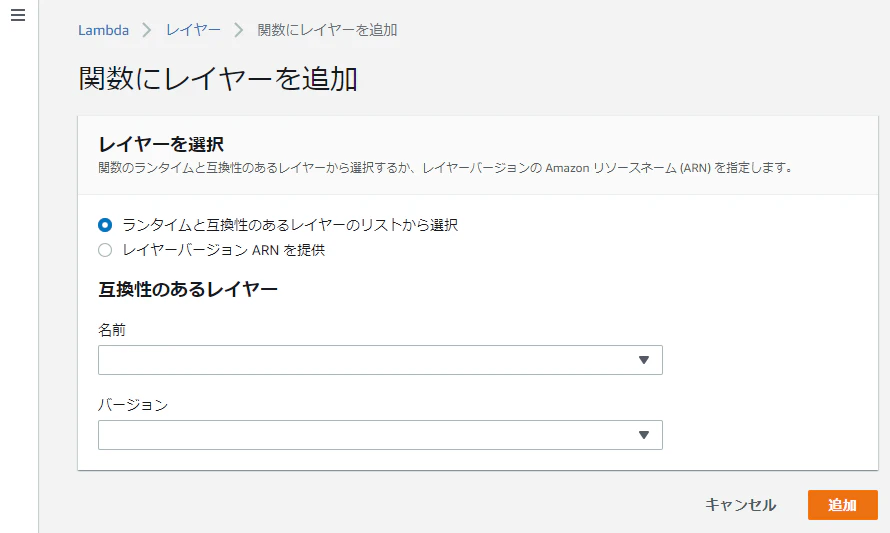Select ランタイムと互換性のあるレイヤーのリストから選択 radio option
This screenshot has width=890, height=533.
(105, 225)
